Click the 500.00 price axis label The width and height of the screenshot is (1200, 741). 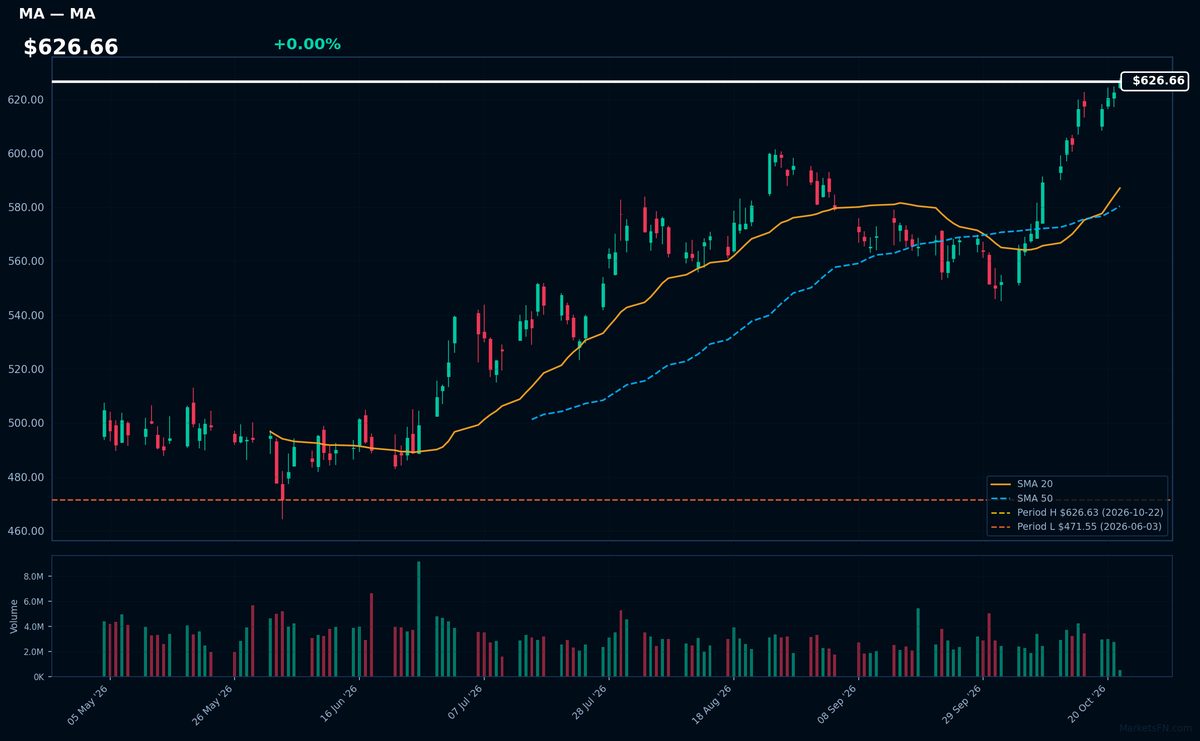[26, 424]
